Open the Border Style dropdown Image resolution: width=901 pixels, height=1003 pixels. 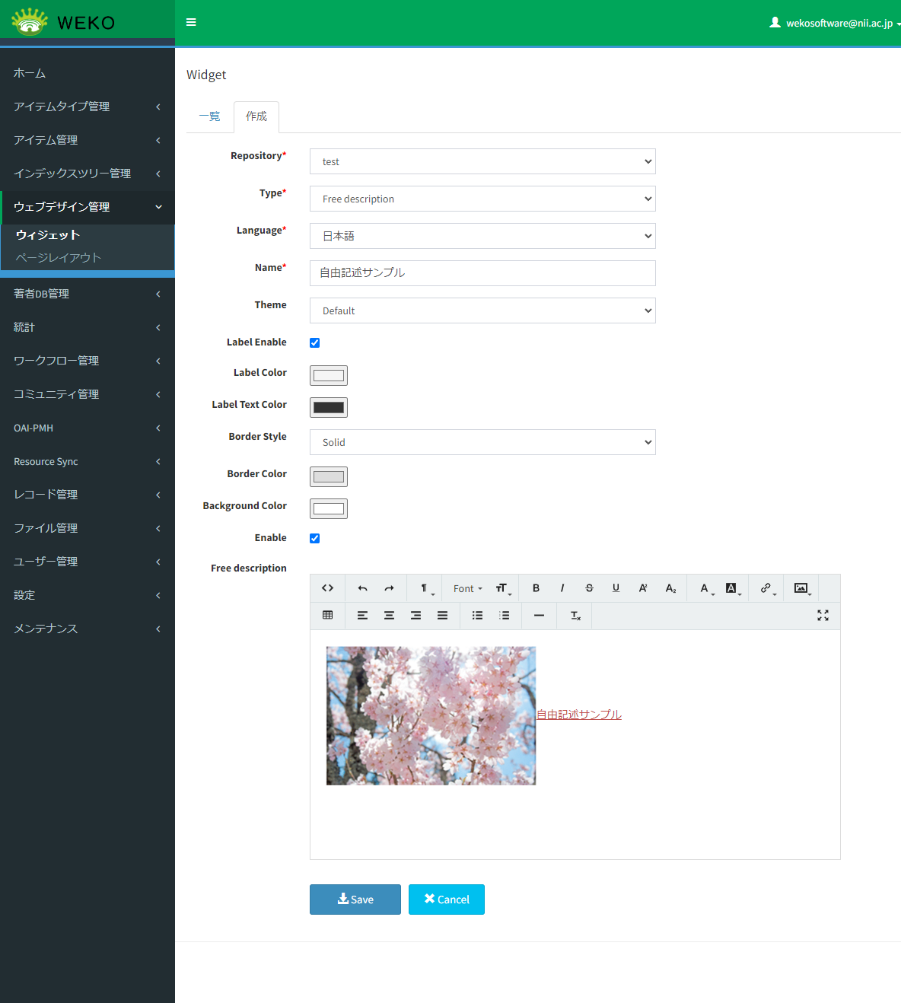[x=482, y=442]
